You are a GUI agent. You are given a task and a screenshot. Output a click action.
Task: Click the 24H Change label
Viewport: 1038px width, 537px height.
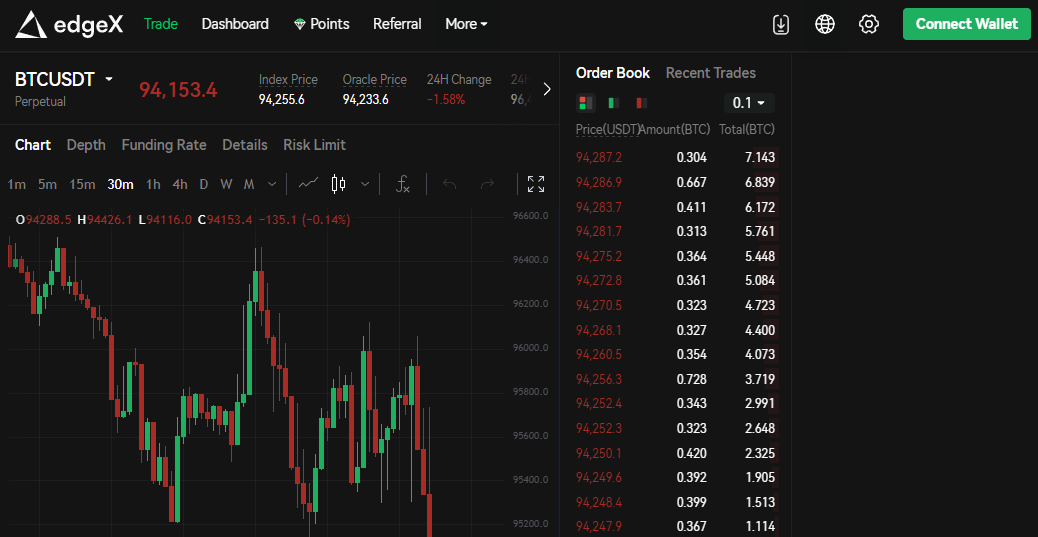point(459,80)
